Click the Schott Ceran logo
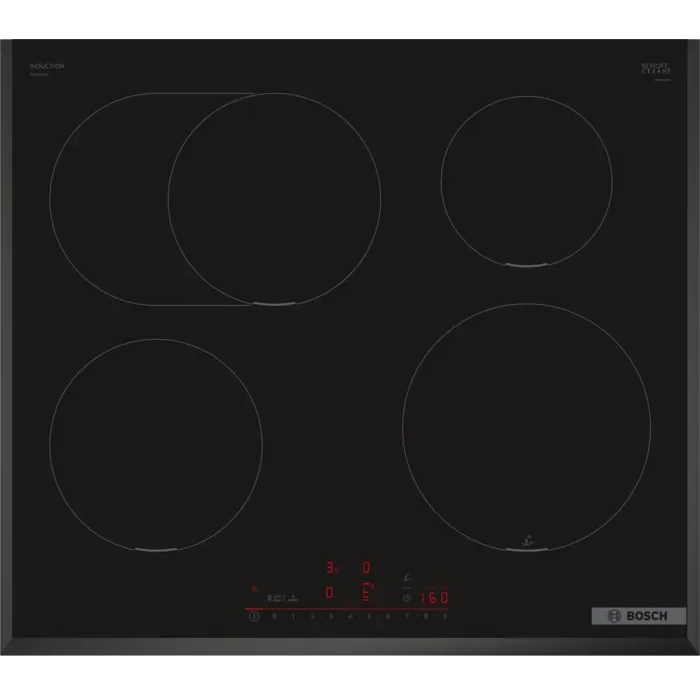The image size is (700, 700). click(x=653, y=68)
